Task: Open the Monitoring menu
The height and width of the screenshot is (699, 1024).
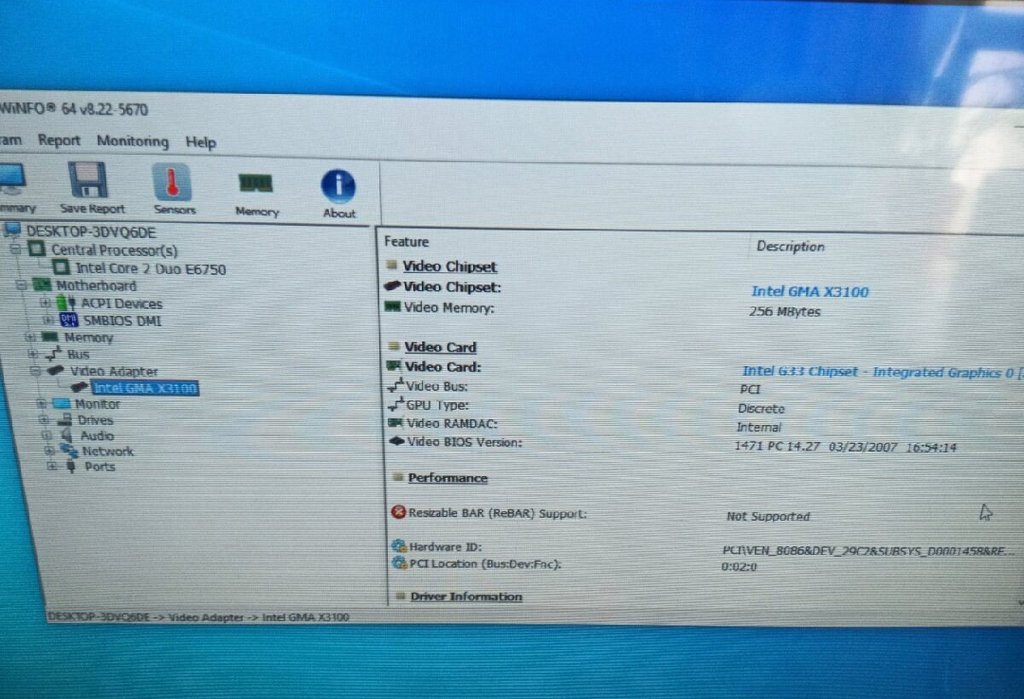Action: (133, 141)
